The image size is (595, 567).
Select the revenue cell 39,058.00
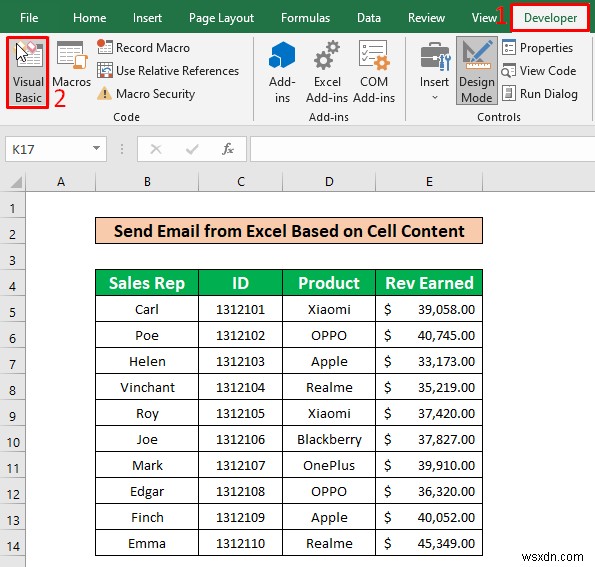(429, 309)
